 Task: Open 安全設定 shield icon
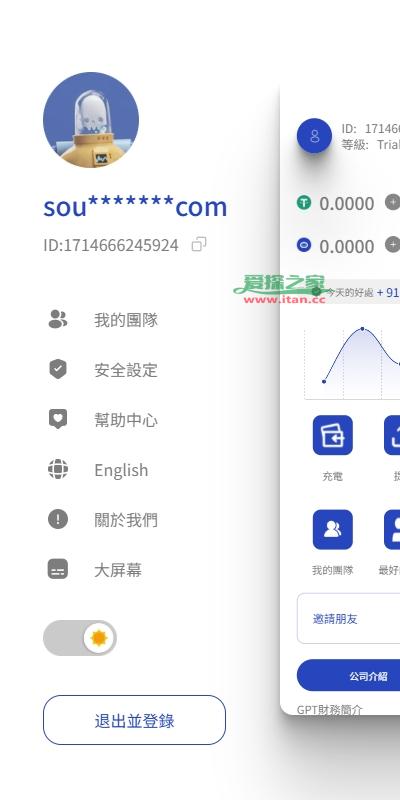tap(58, 369)
